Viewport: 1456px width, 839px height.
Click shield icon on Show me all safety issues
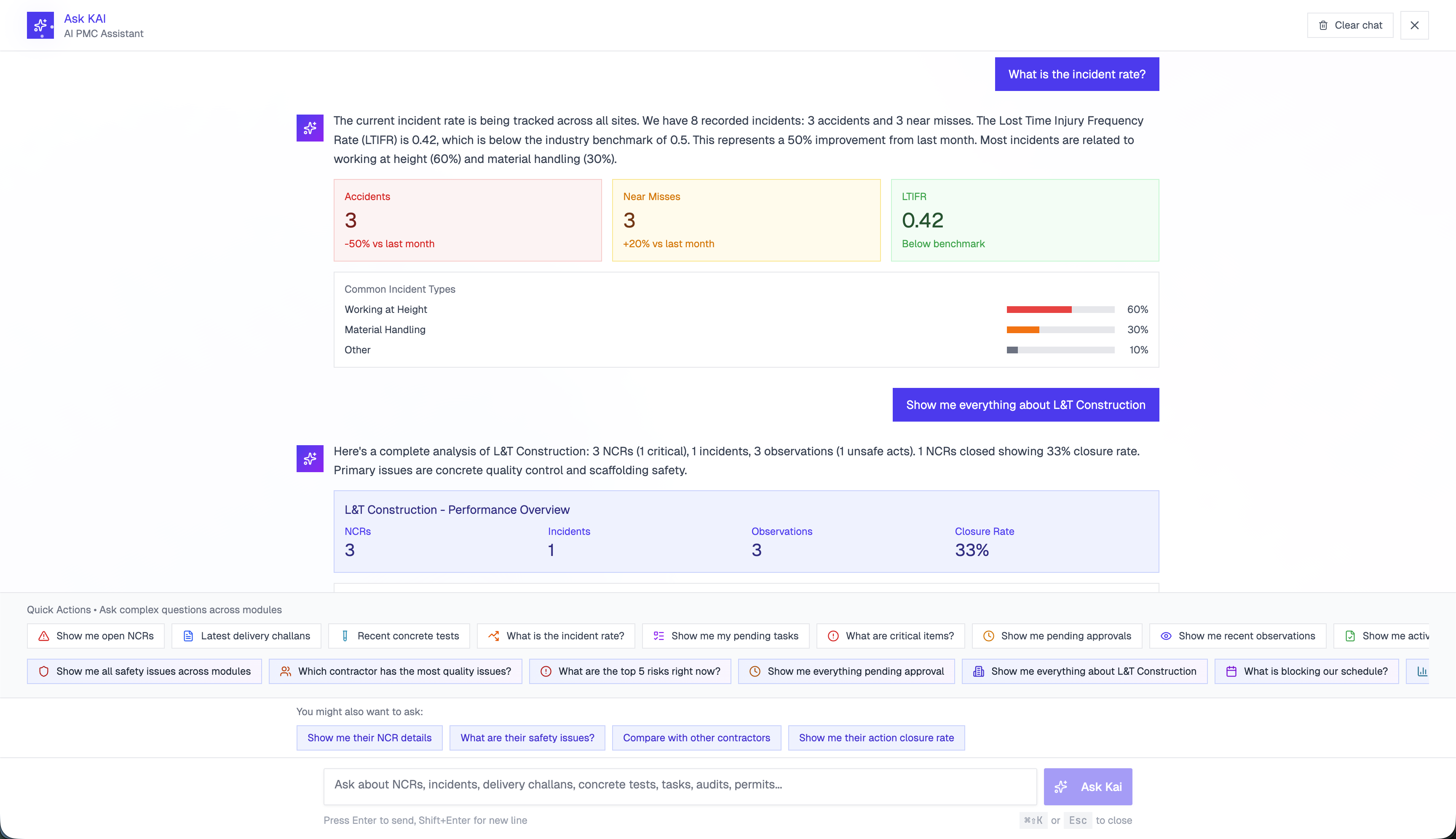pyautogui.click(x=44, y=671)
